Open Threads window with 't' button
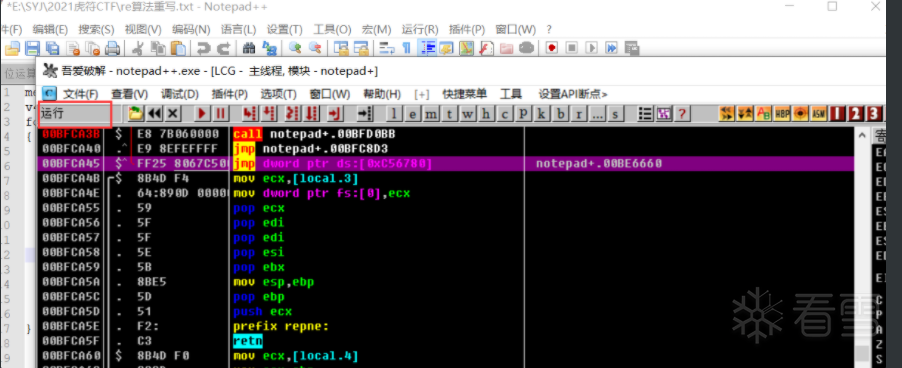The height and width of the screenshot is (368, 902). (449, 114)
